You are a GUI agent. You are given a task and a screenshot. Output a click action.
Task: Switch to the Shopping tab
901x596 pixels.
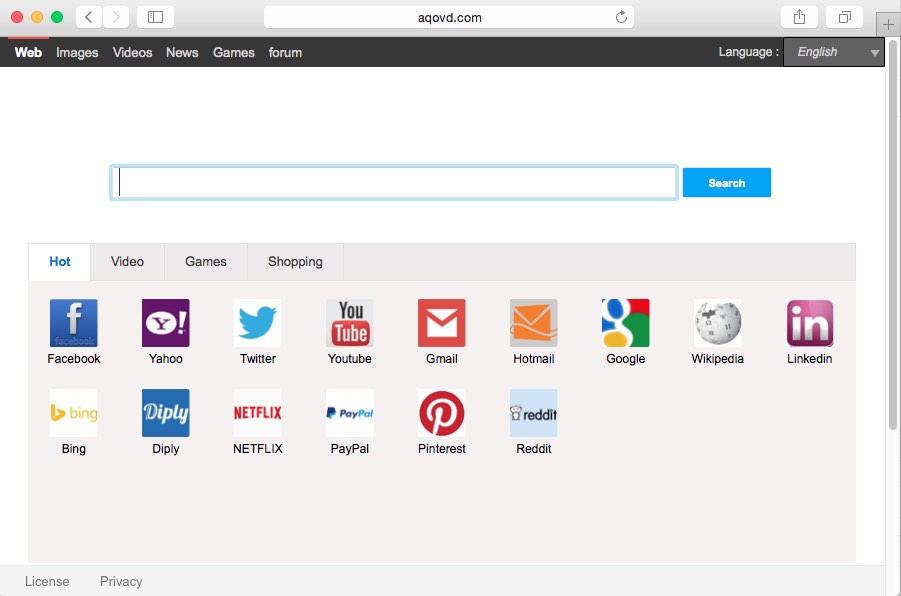(295, 262)
